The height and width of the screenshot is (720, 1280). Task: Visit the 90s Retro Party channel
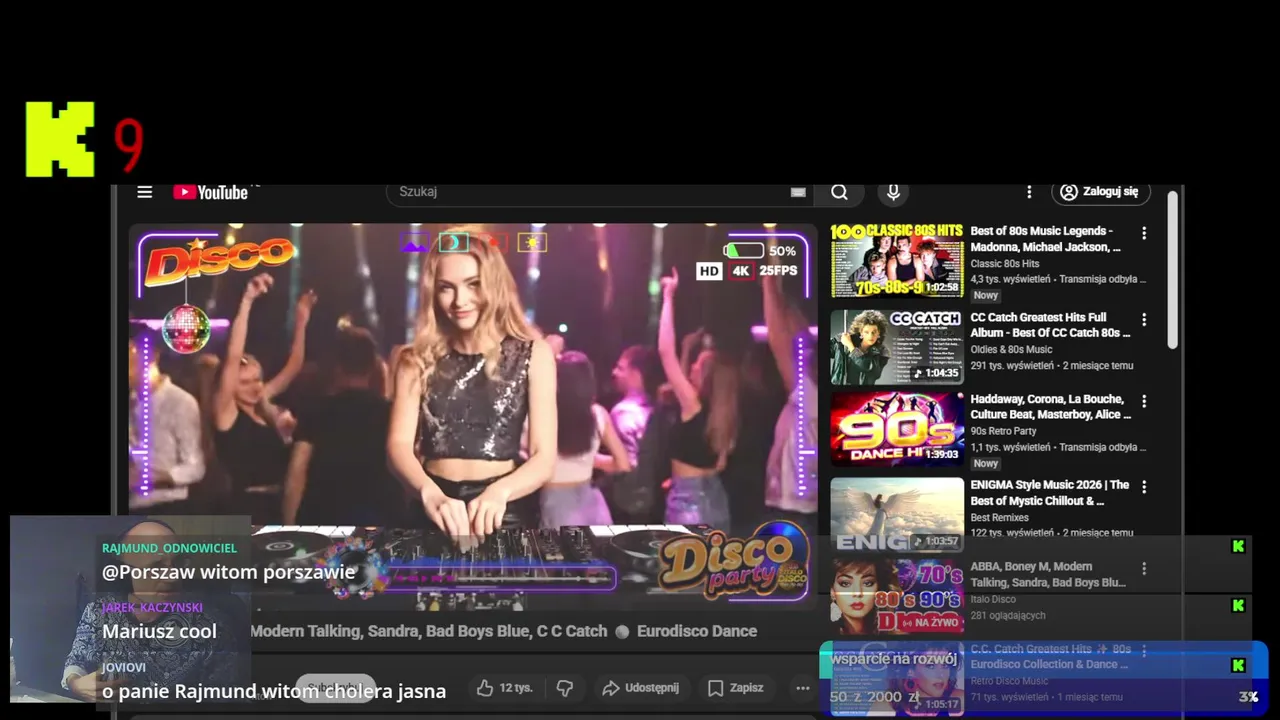pos(1003,431)
